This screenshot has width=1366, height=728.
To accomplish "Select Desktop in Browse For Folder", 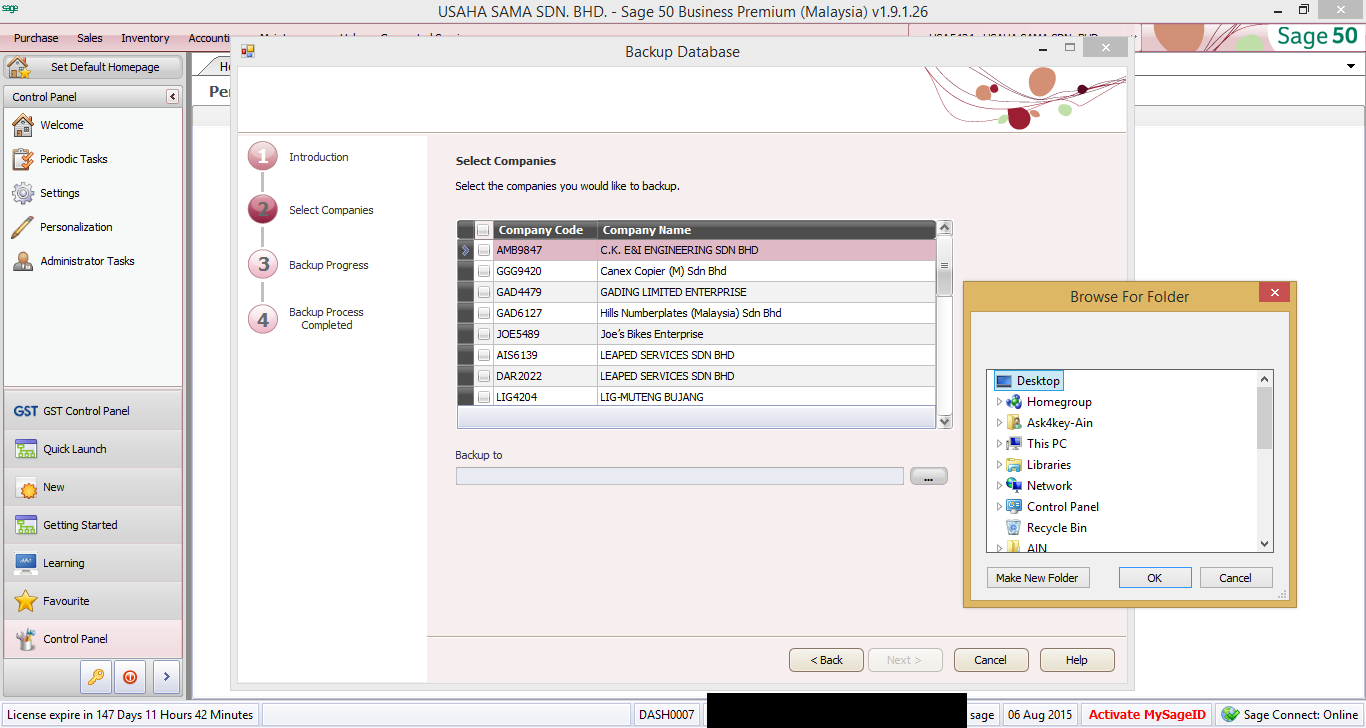I will [1028, 381].
